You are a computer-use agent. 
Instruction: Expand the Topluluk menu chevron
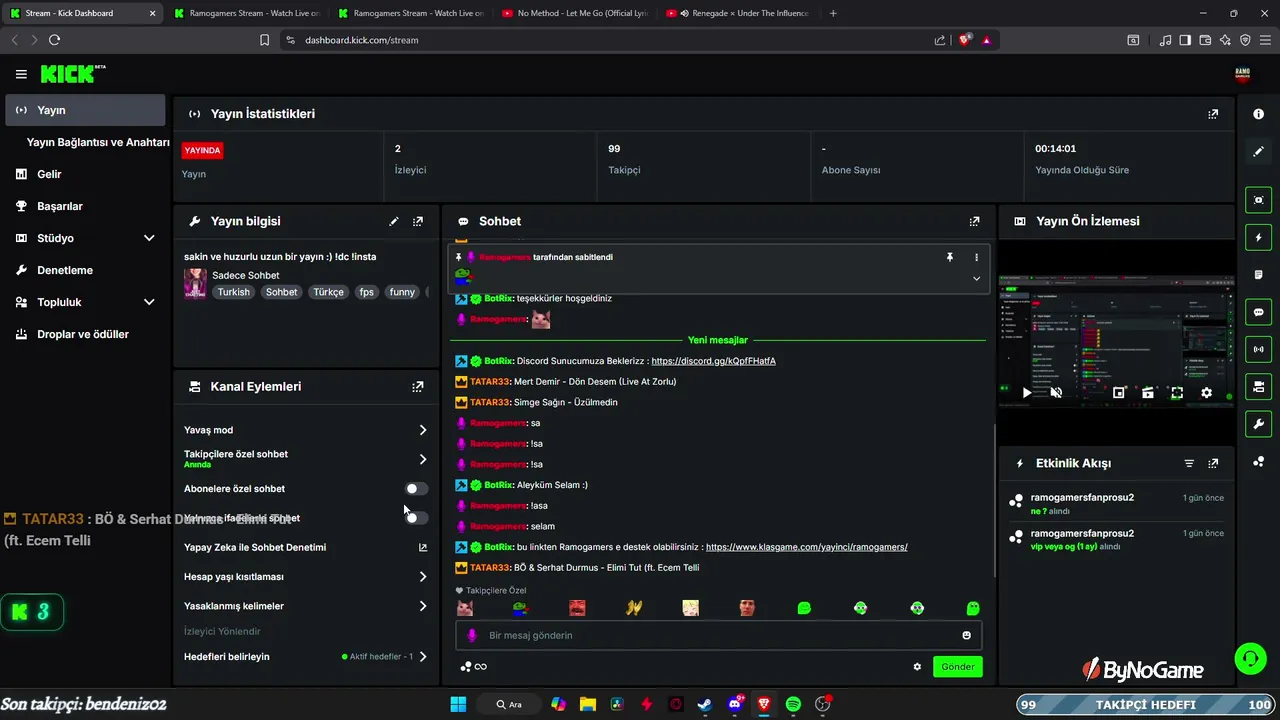click(149, 302)
